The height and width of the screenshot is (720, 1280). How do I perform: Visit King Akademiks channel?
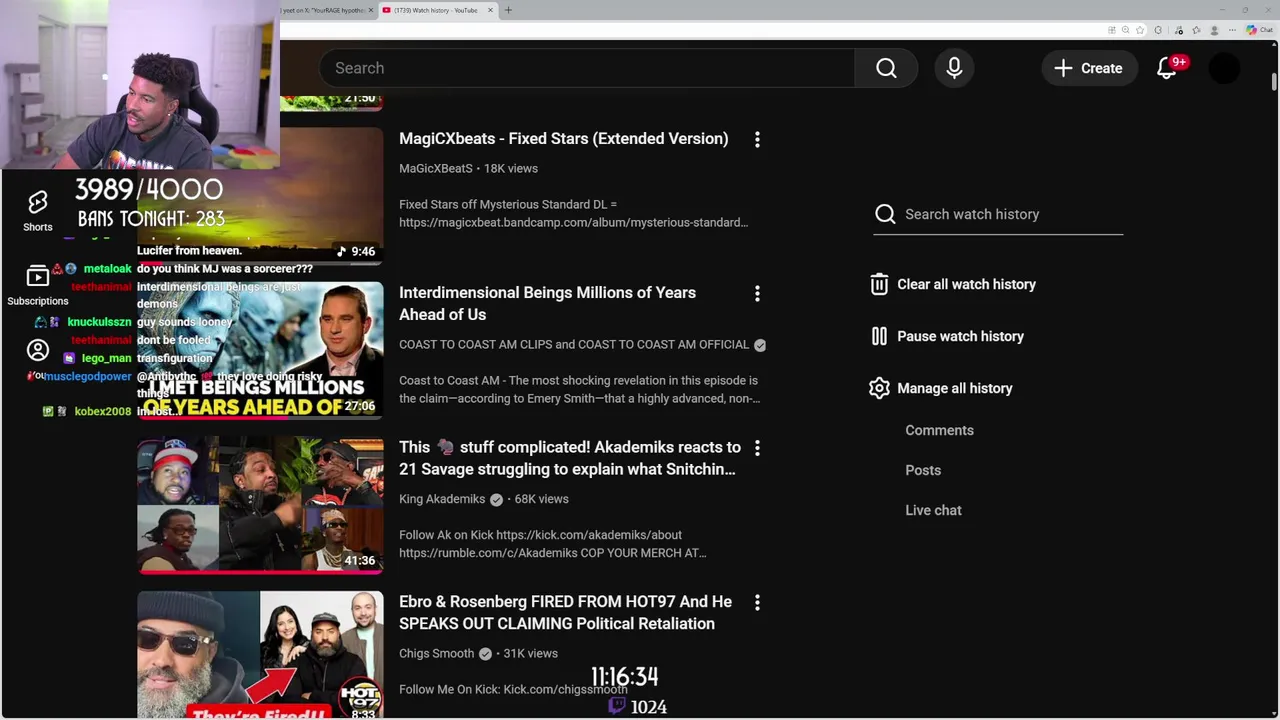pos(442,499)
